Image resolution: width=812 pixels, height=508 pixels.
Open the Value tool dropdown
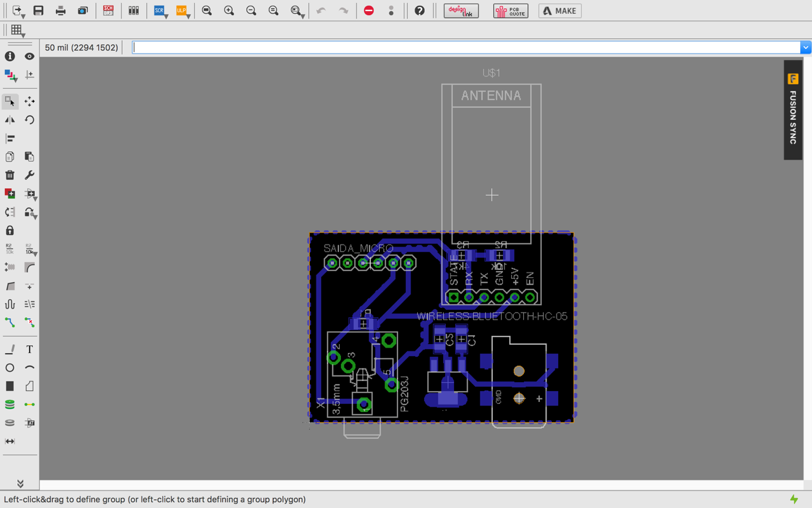pos(31,250)
